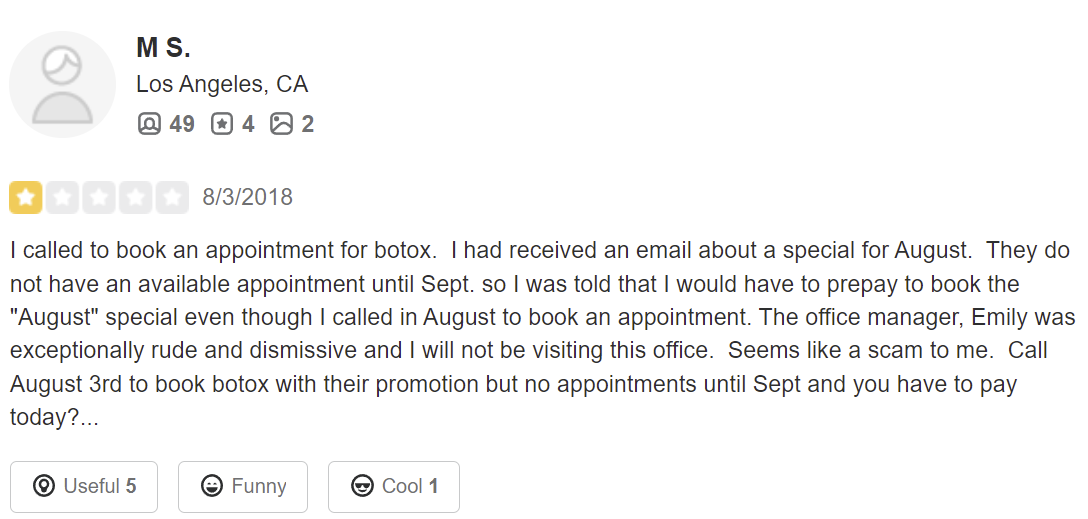The height and width of the screenshot is (519, 1088).
Task: Click the botox review text paragraph
Action: pos(540,333)
